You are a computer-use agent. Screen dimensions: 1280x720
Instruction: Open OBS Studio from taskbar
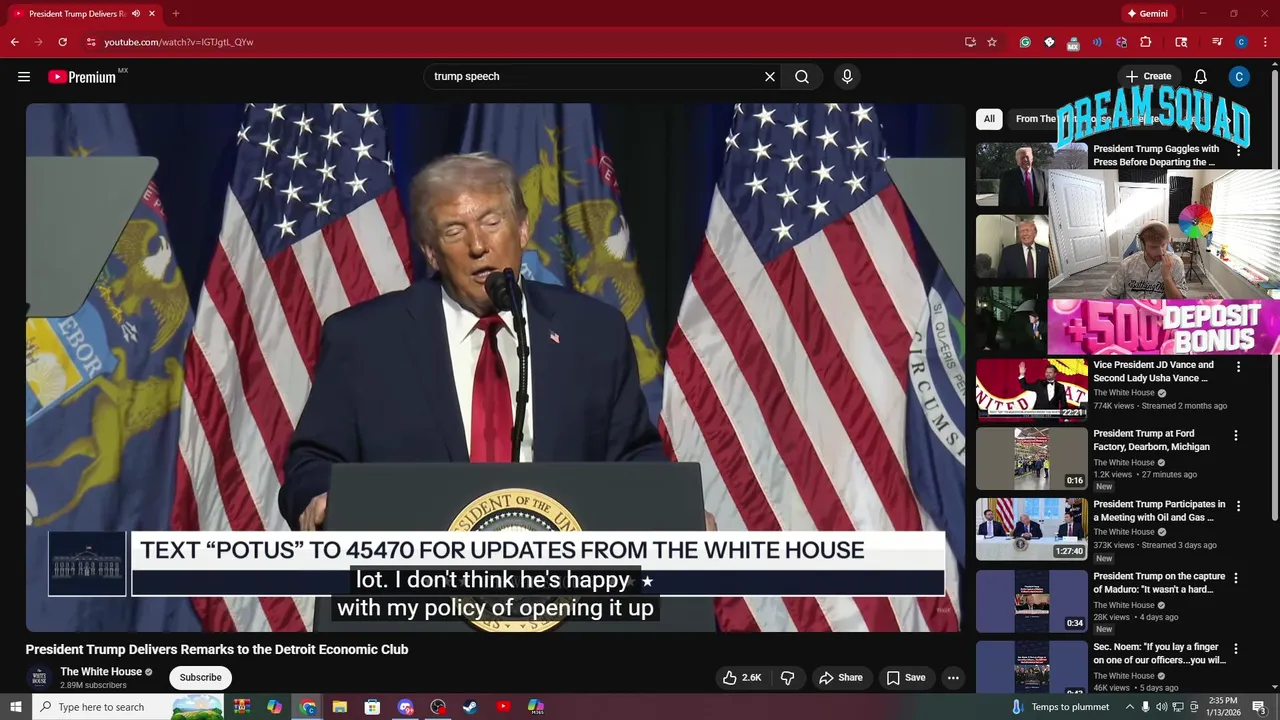click(x=438, y=707)
